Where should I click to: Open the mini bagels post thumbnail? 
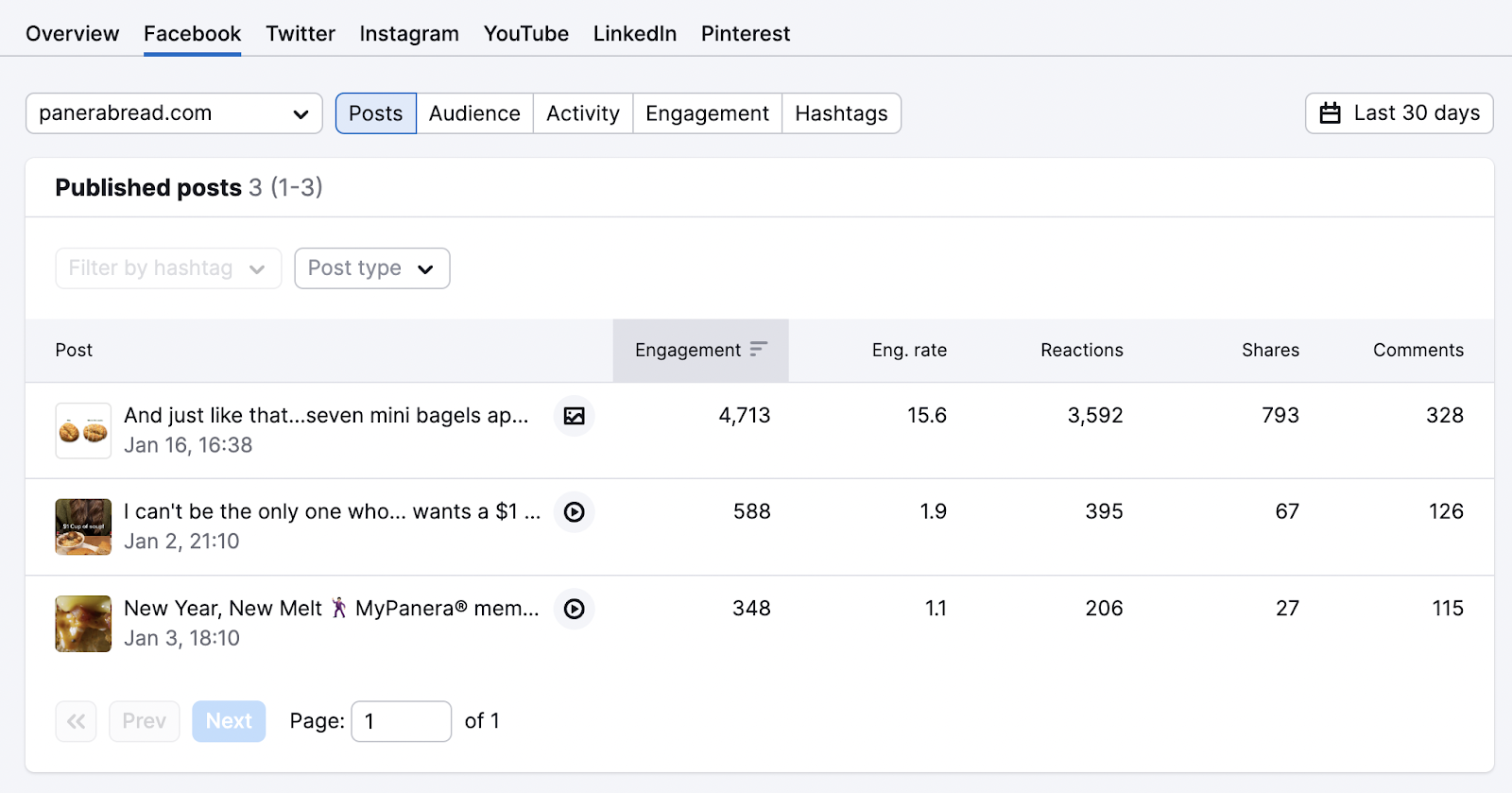[x=83, y=431]
